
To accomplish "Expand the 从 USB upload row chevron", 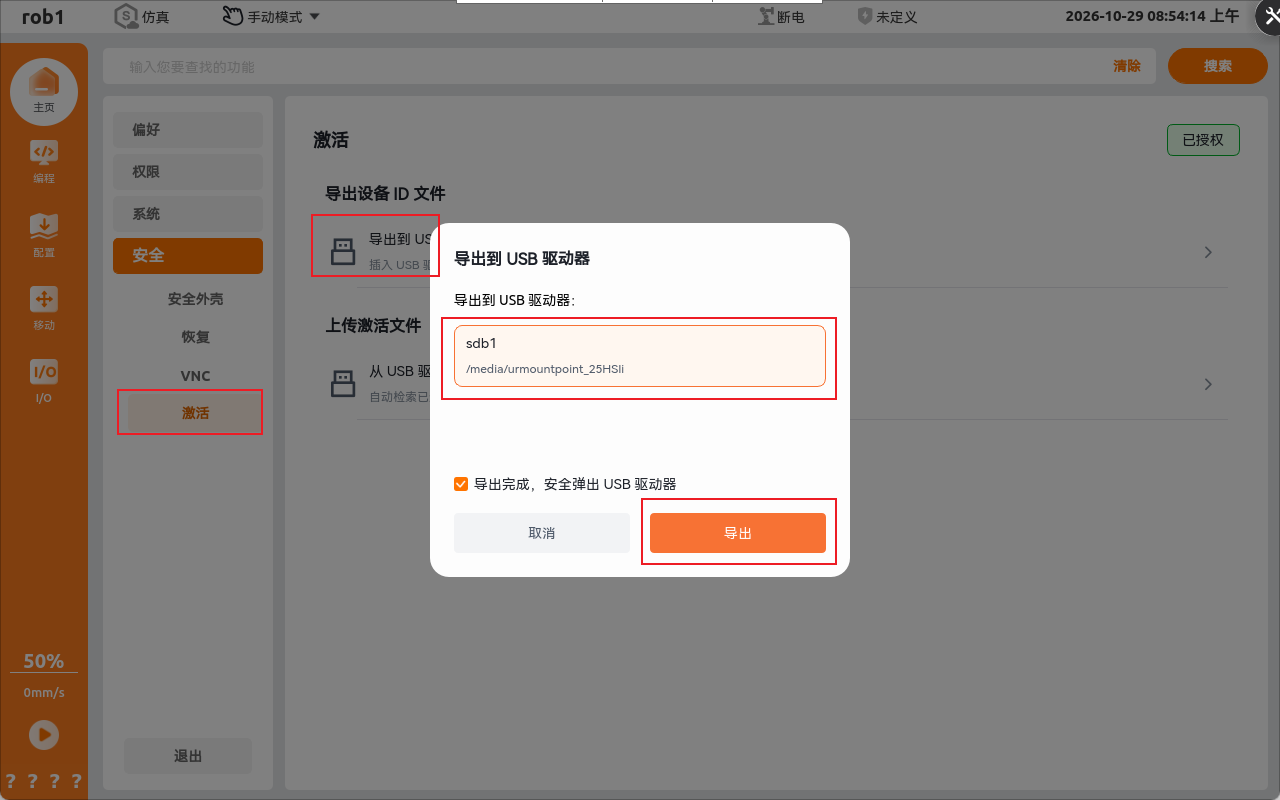I will (1208, 384).
